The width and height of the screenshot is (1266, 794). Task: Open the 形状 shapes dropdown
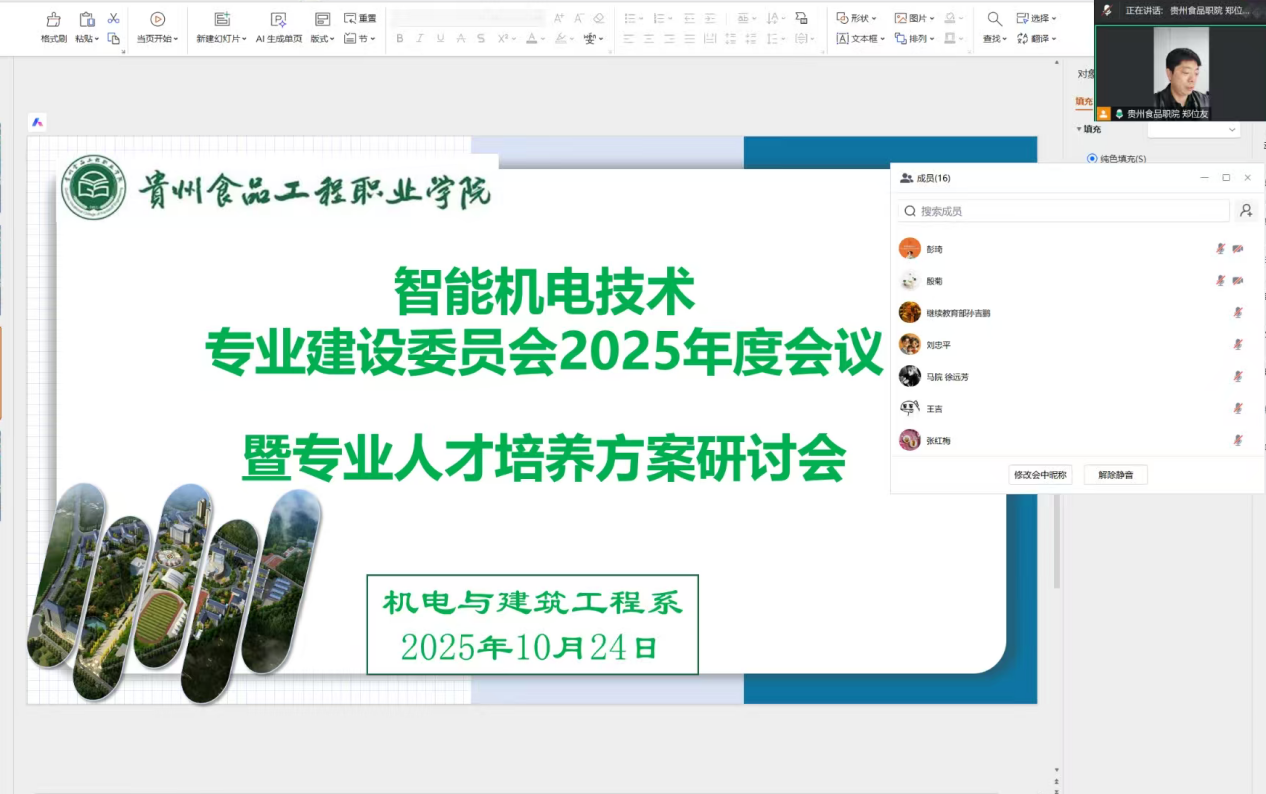click(x=857, y=18)
